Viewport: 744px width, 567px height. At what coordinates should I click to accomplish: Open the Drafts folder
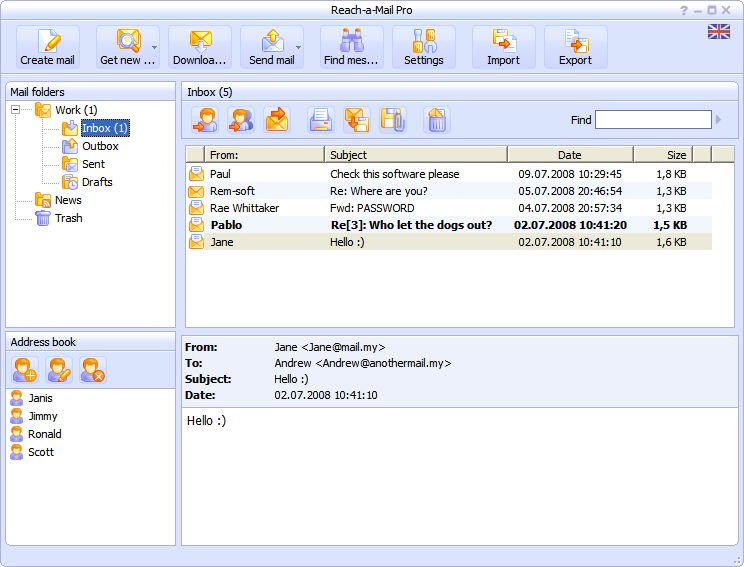pos(97,182)
